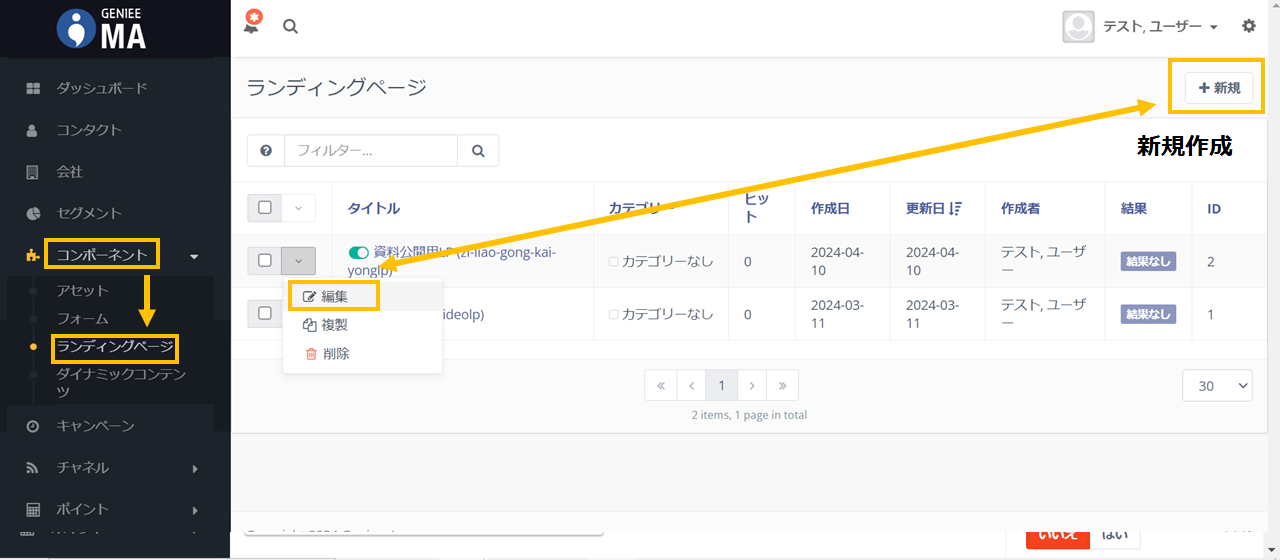
Task: Expand the ポイント menu arrow
Action: pyautogui.click(x=195, y=511)
